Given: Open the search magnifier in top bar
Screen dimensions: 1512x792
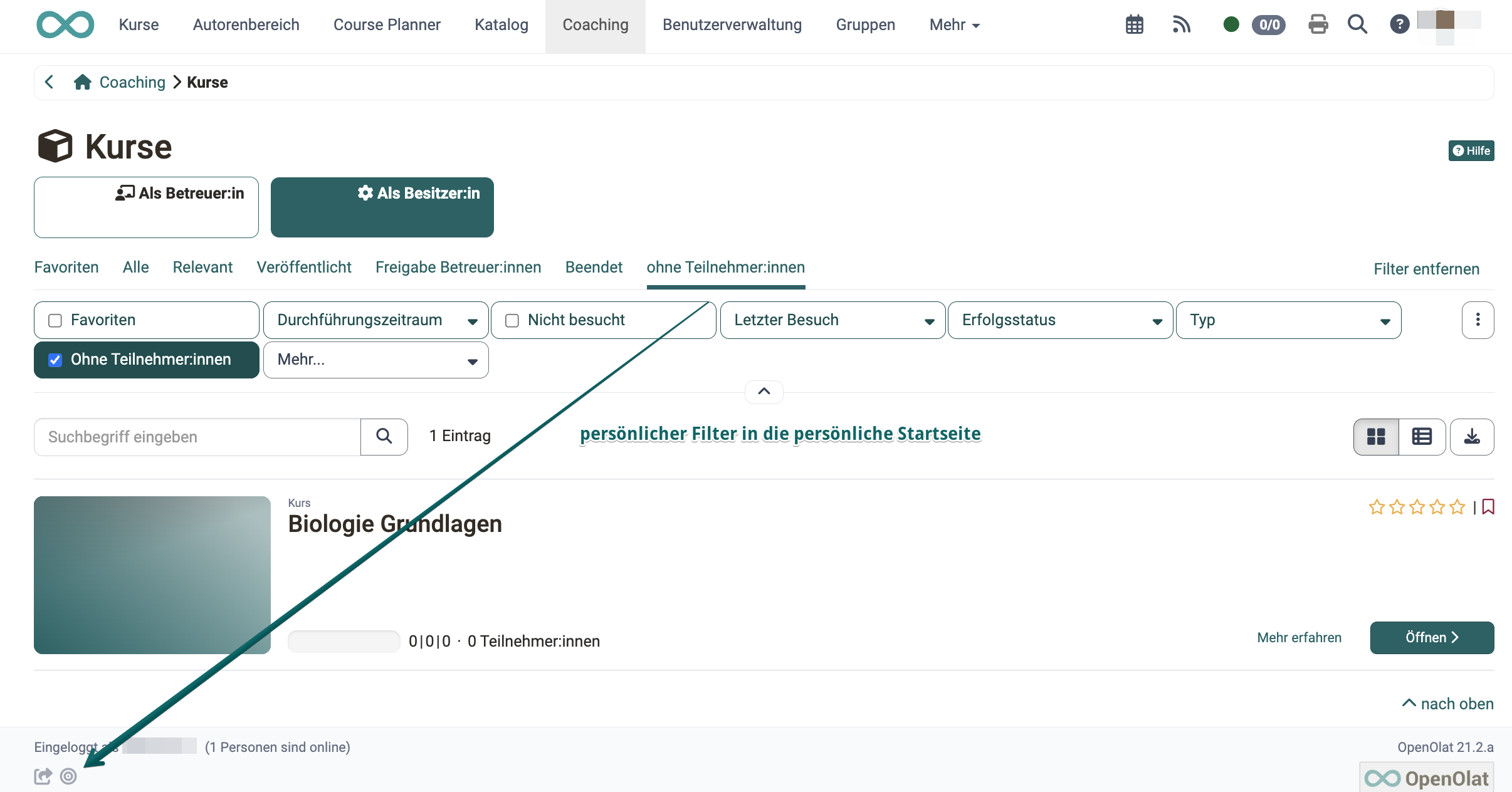Looking at the screenshot, I should [1357, 24].
